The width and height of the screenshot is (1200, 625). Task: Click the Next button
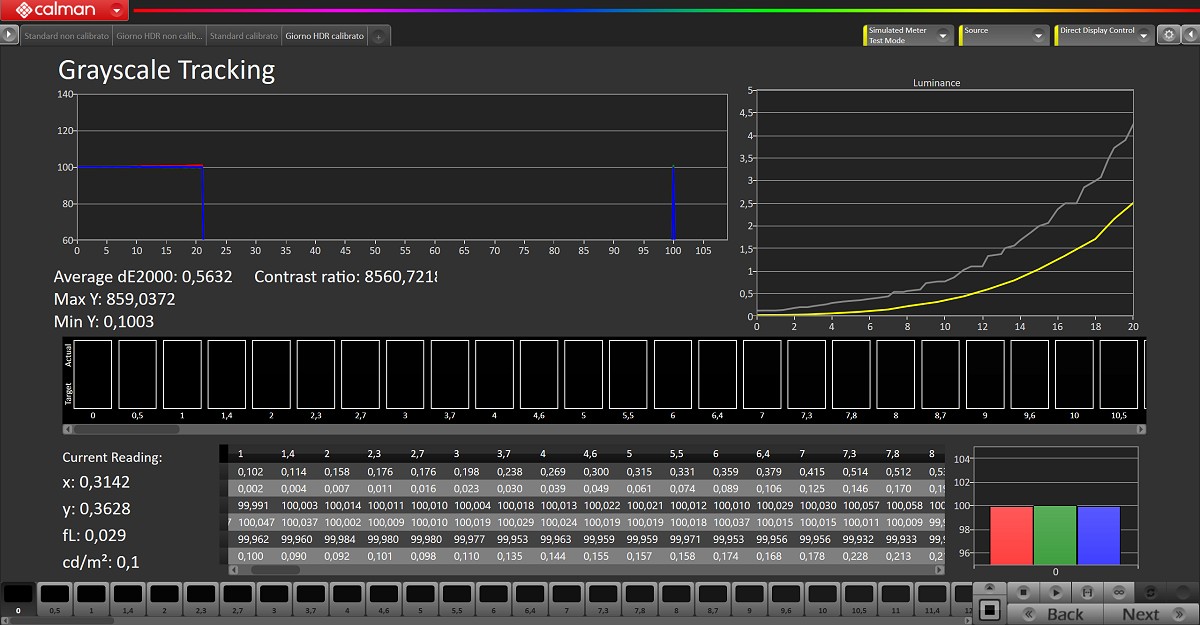1150,613
